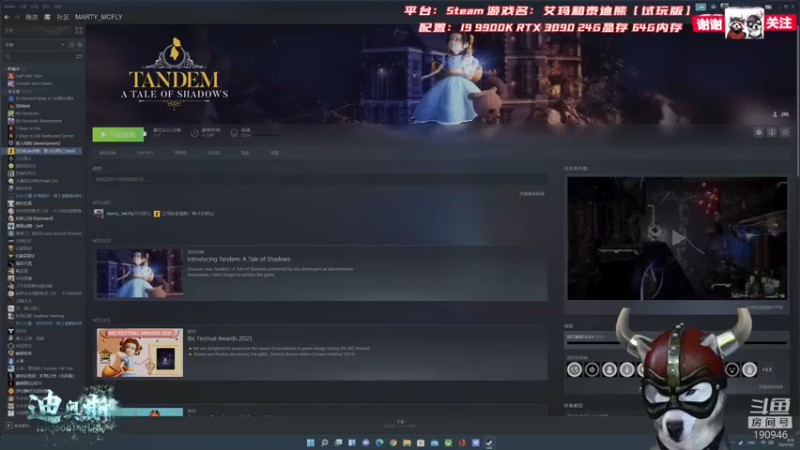Open advanced library filter options icon
Viewport: 800px width, 450px height.
click(x=79, y=57)
